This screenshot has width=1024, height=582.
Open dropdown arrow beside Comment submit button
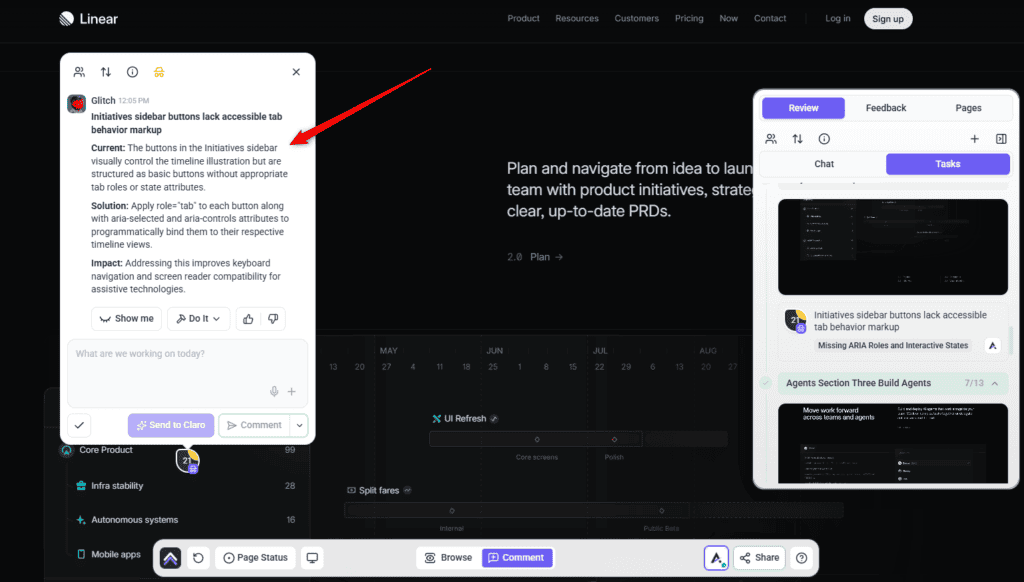point(299,425)
